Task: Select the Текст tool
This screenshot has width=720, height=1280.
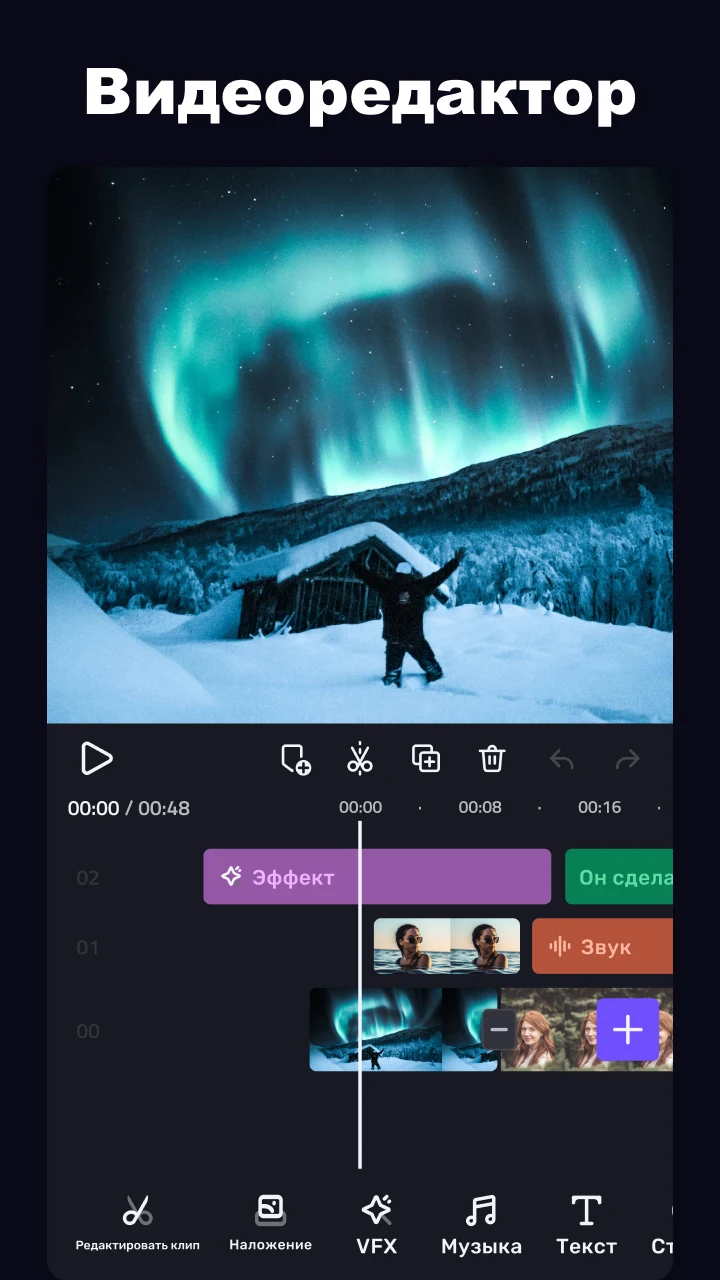Action: pyautogui.click(x=586, y=1224)
